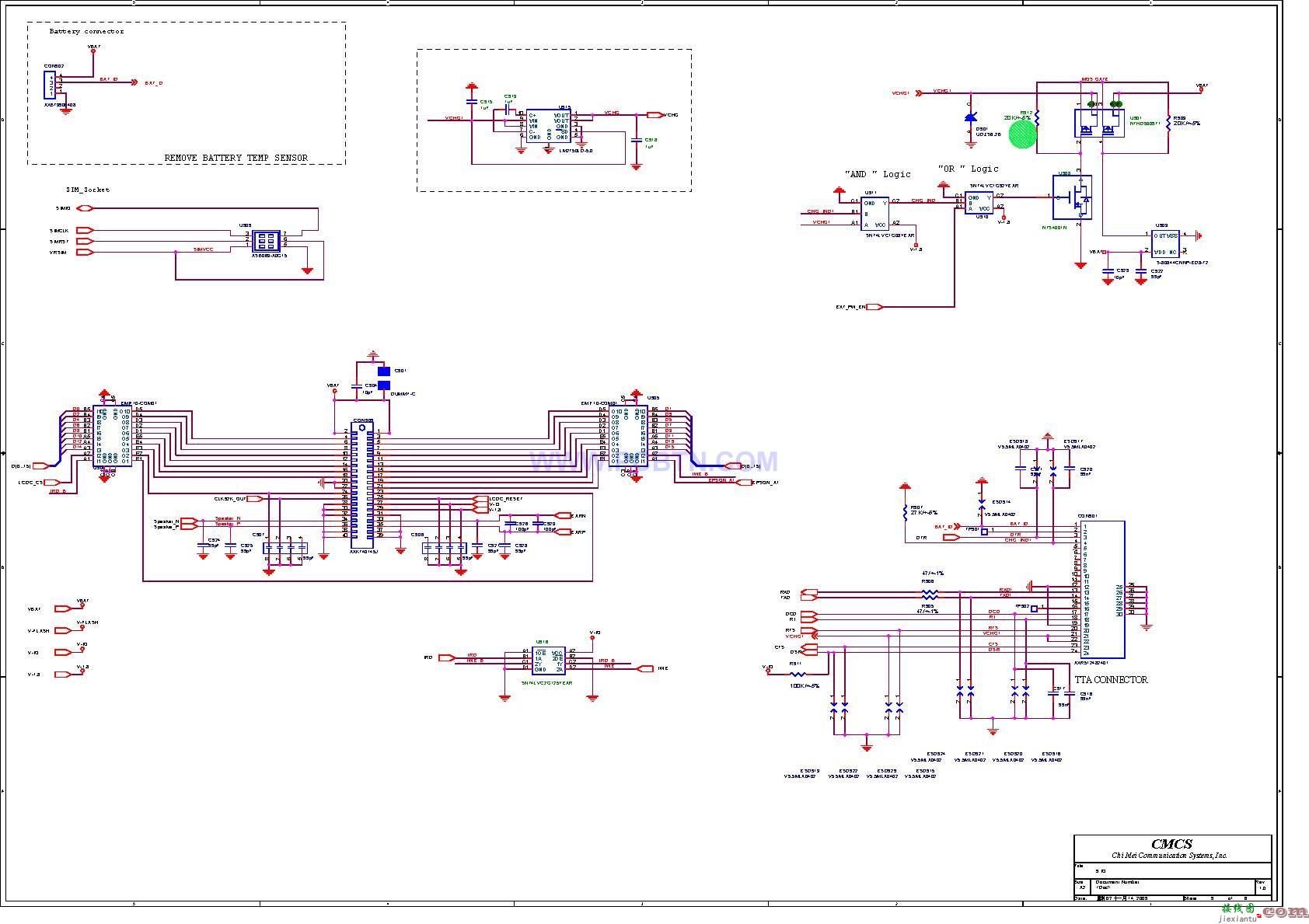The width and height of the screenshot is (1309, 924).
Task: Click the TP502 test point square
Action: pos(1035,608)
